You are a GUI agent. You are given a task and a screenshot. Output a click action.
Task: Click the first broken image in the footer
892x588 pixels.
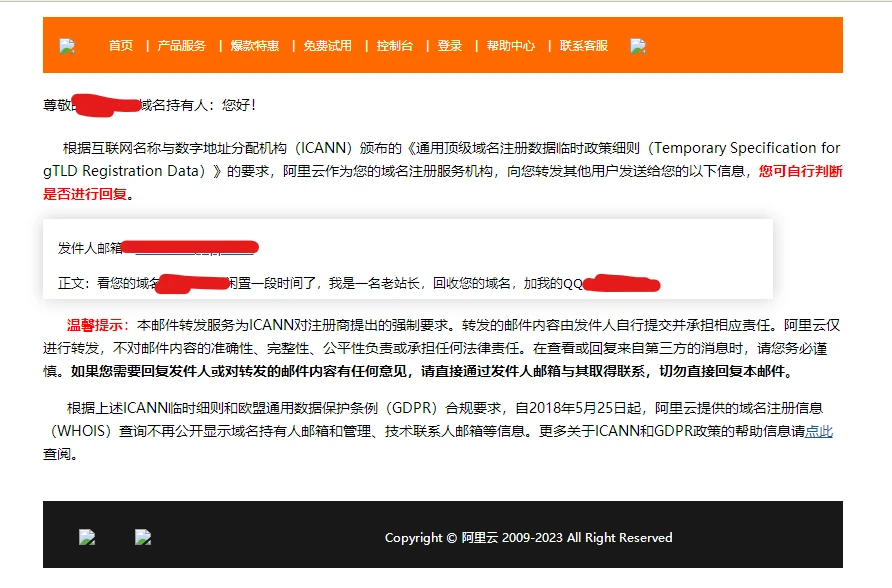(87, 537)
